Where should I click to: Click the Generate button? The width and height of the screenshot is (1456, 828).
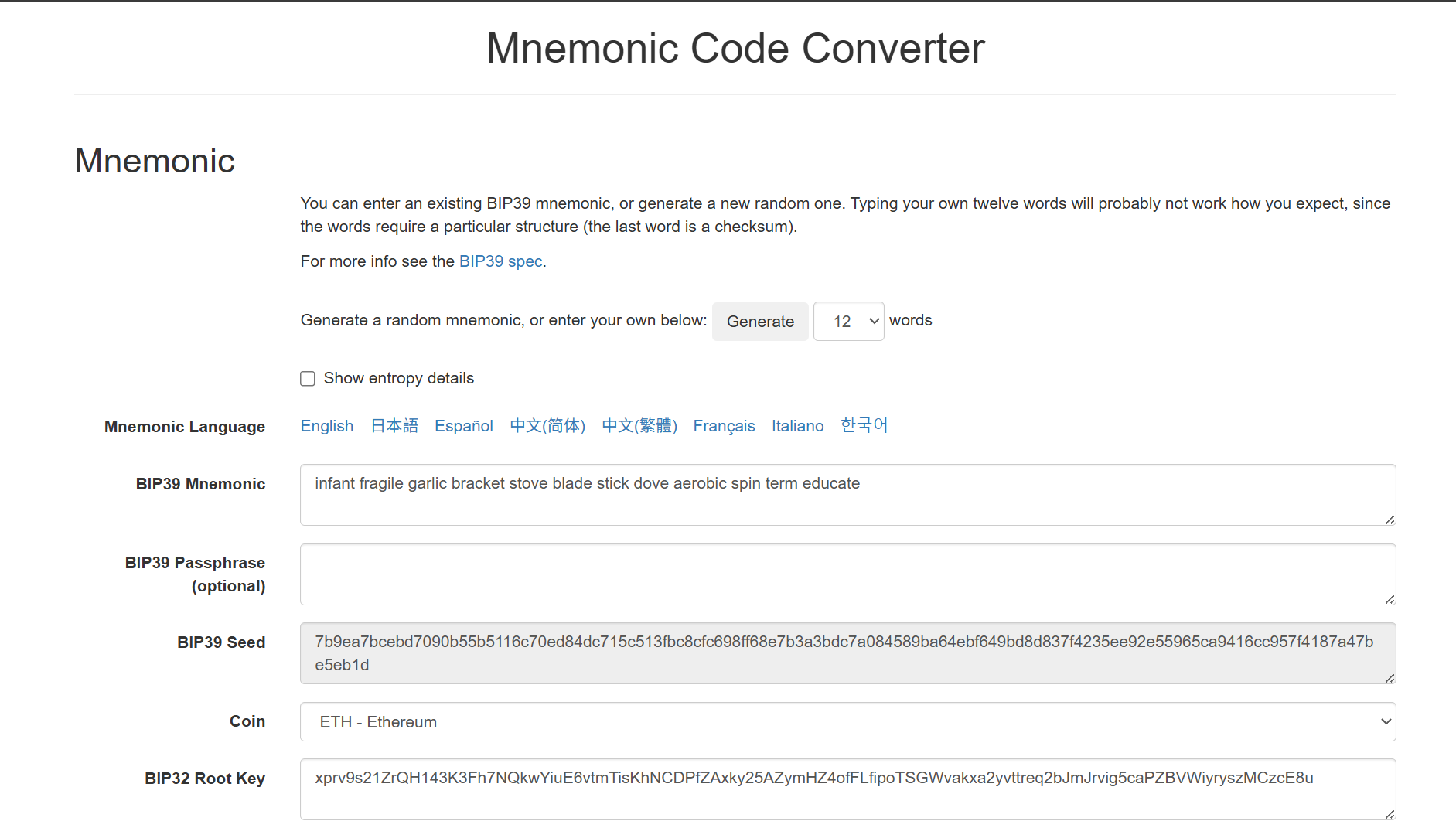(x=759, y=322)
